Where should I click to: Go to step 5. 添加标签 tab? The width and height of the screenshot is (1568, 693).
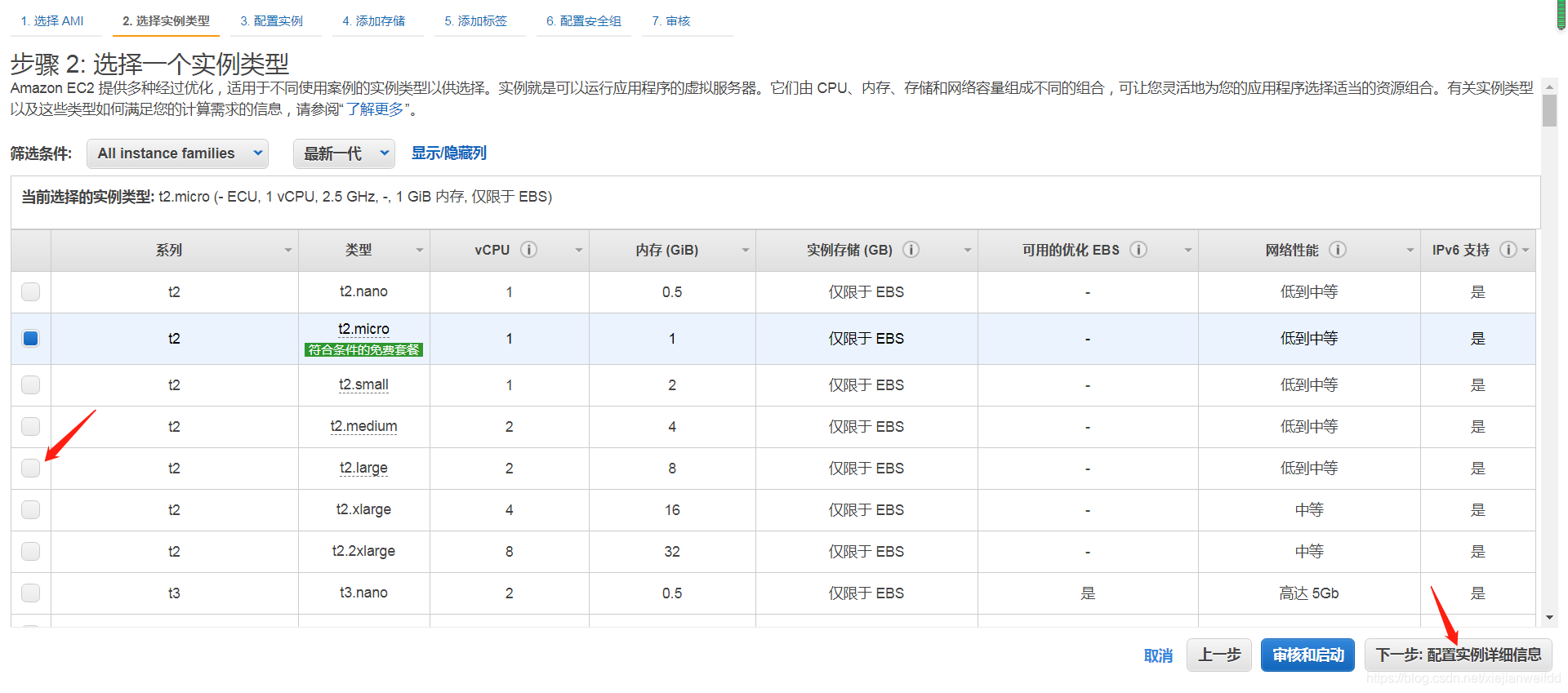(x=476, y=21)
